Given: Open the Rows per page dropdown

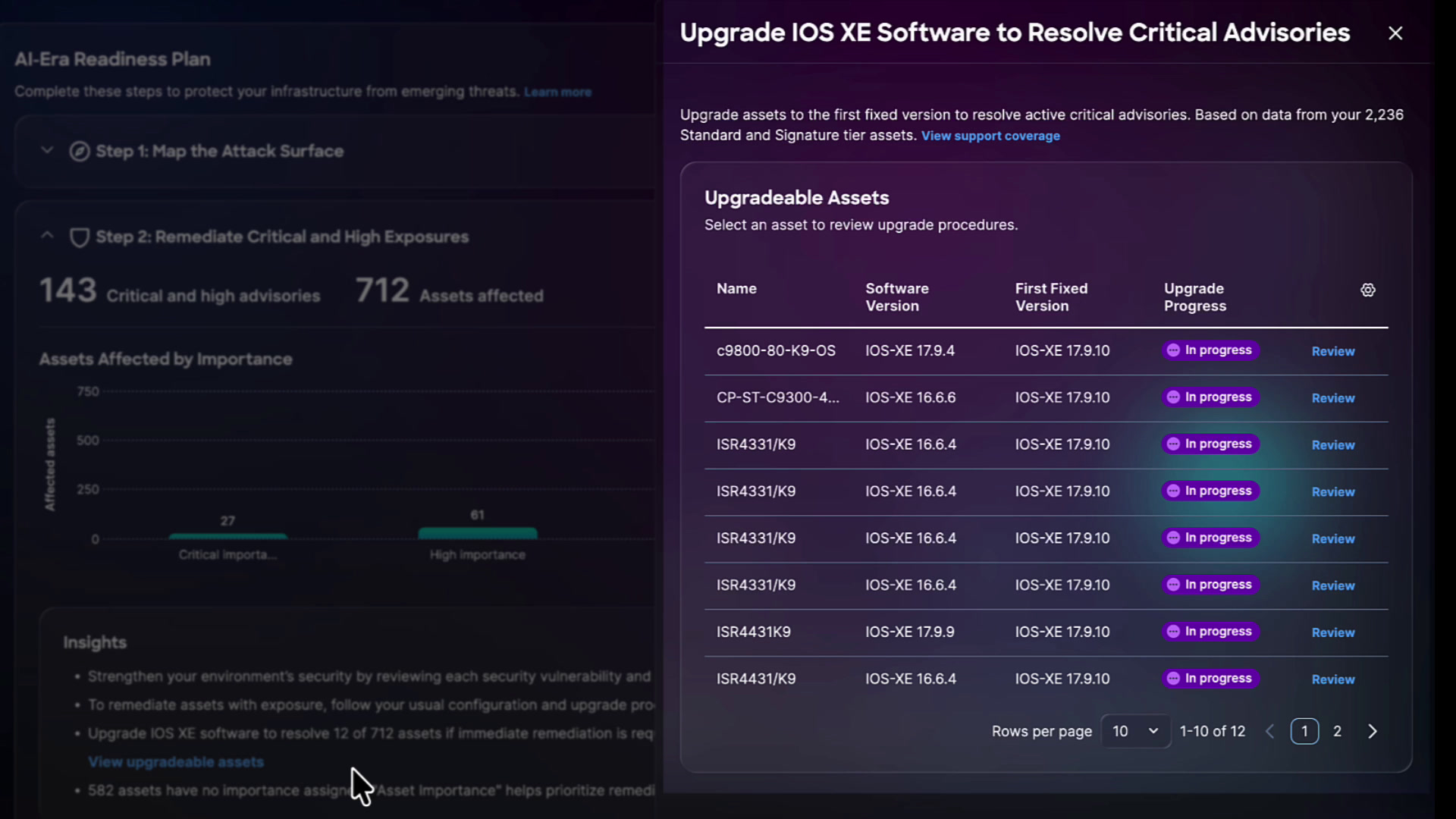Looking at the screenshot, I should click(x=1135, y=731).
